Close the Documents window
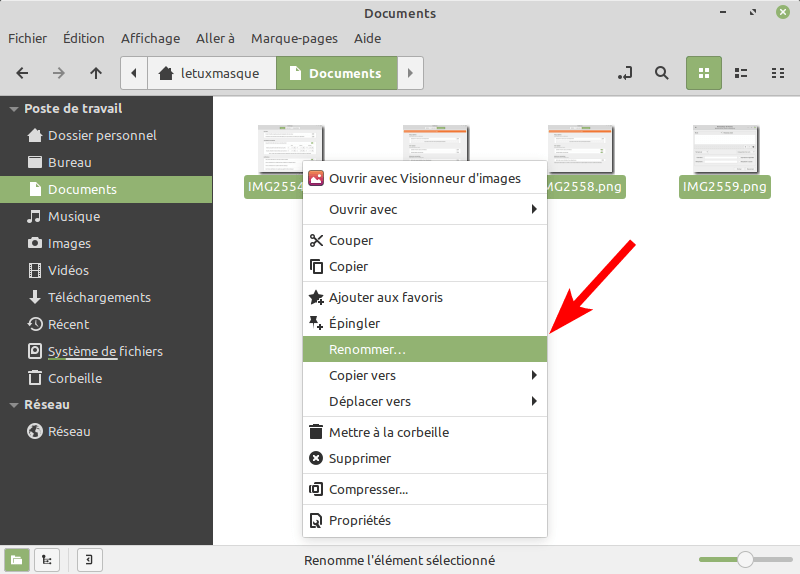 [783, 12]
